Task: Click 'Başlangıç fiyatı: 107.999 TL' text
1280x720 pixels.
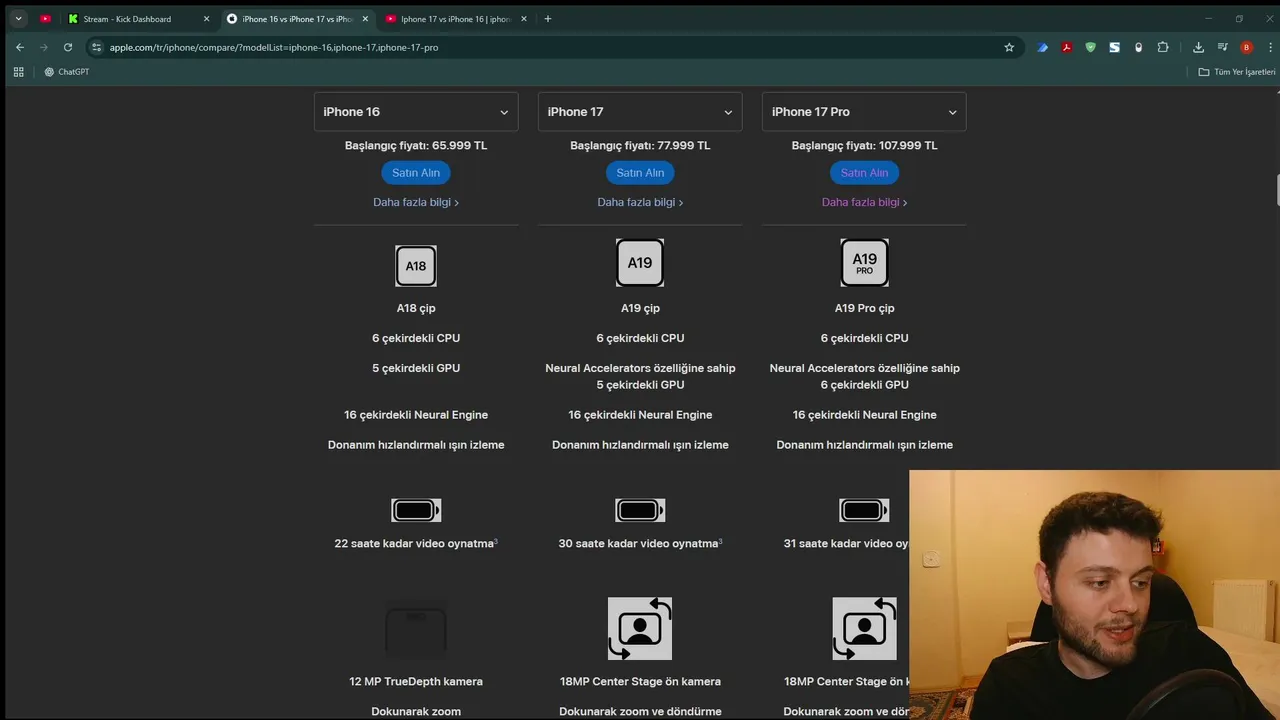Action: tap(864, 145)
